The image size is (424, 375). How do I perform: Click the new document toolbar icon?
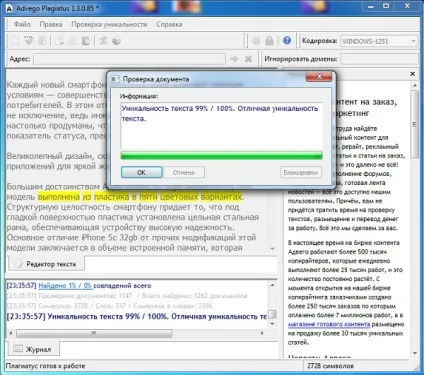coord(15,41)
